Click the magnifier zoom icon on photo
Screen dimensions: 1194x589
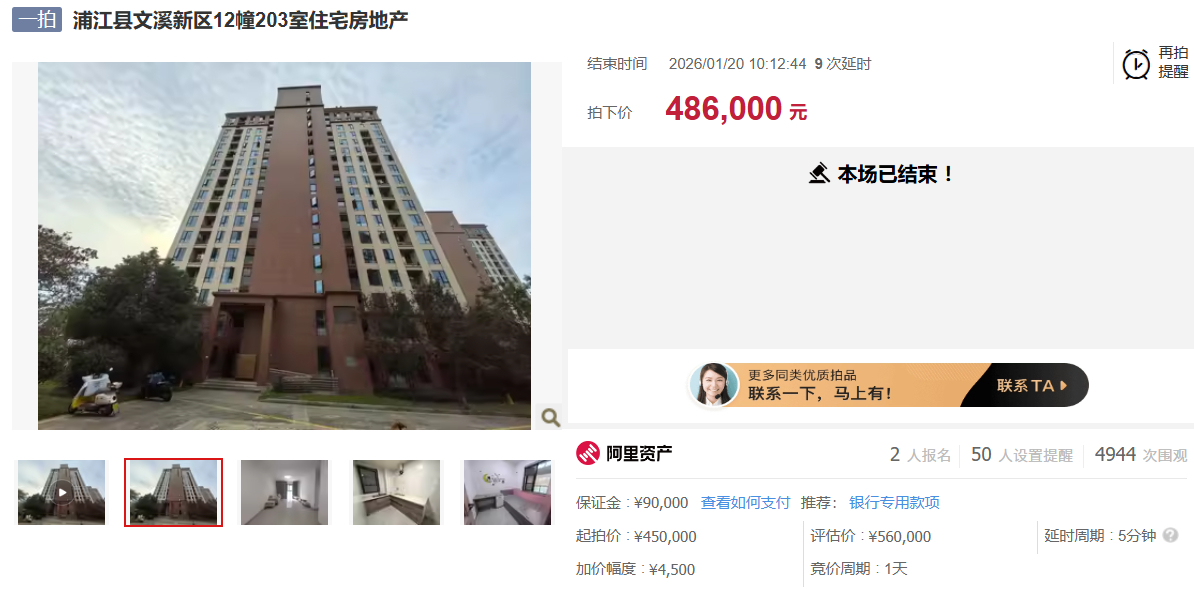point(550,417)
